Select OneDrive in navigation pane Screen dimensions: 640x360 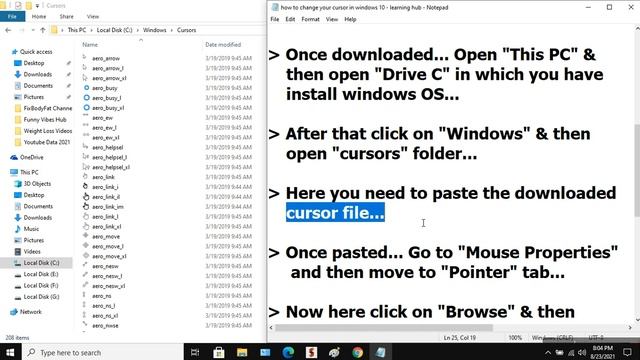pos(27,157)
